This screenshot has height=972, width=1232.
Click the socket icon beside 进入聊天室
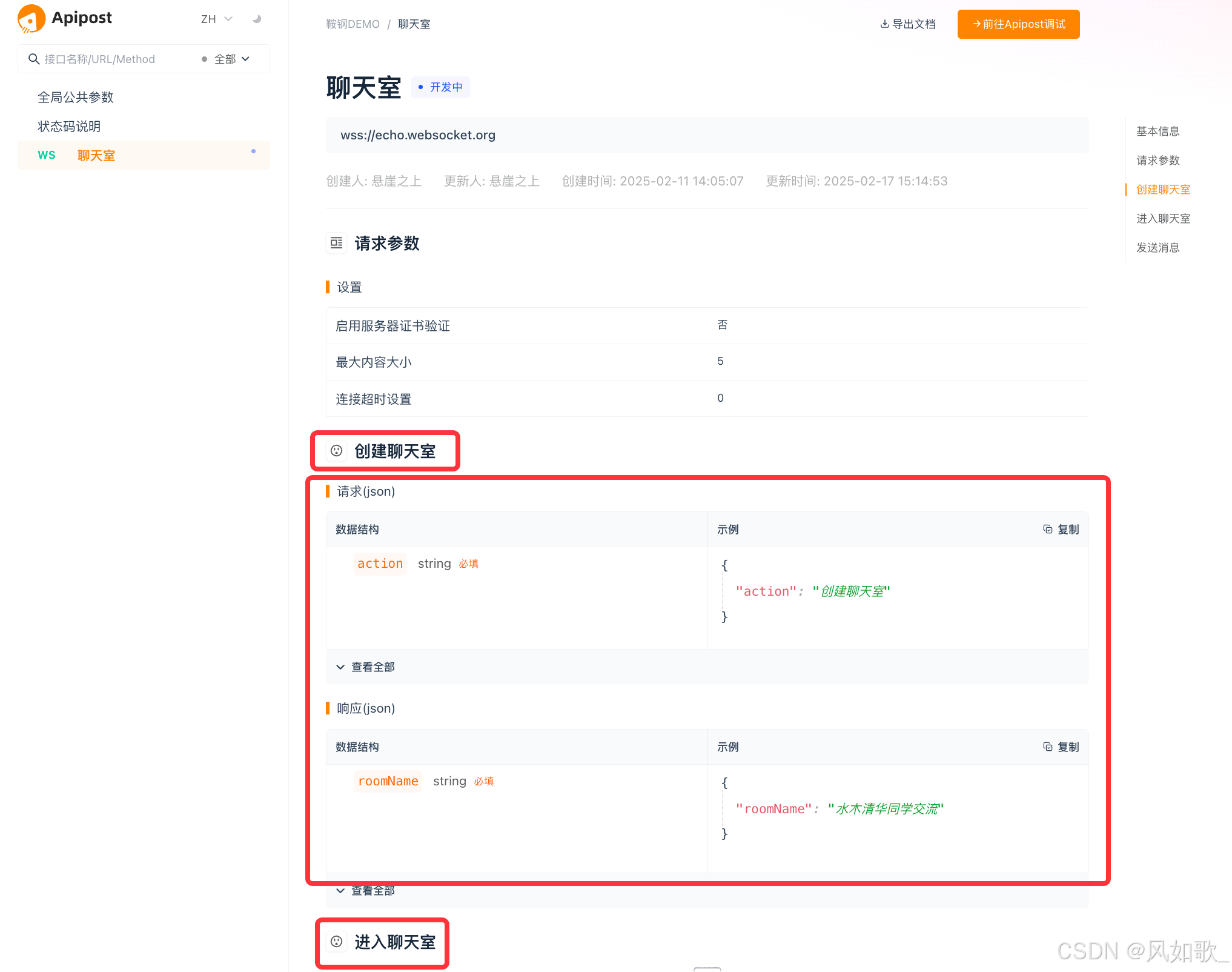tap(336, 941)
